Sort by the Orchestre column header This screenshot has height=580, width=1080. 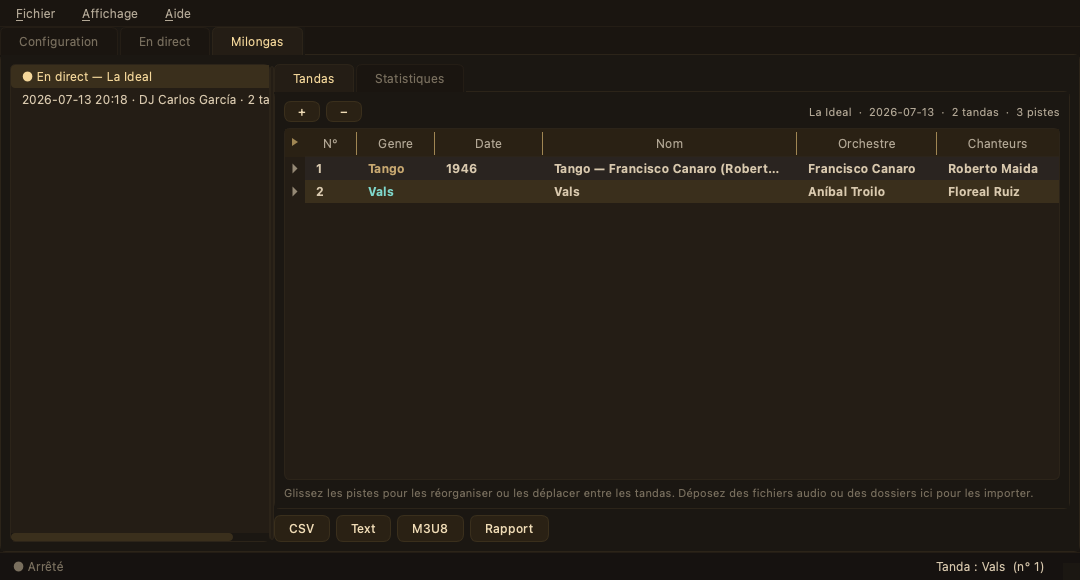click(x=866, y=143)
